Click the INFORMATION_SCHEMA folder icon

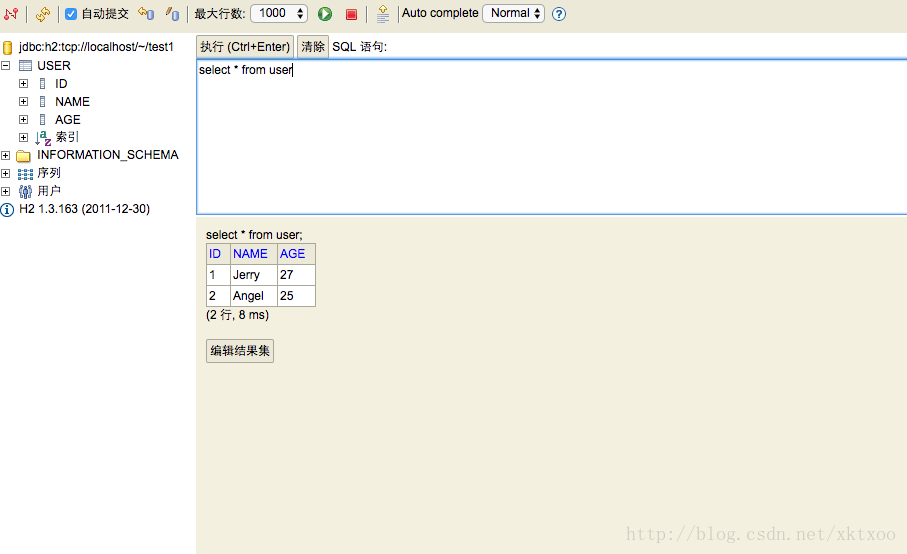24,156
